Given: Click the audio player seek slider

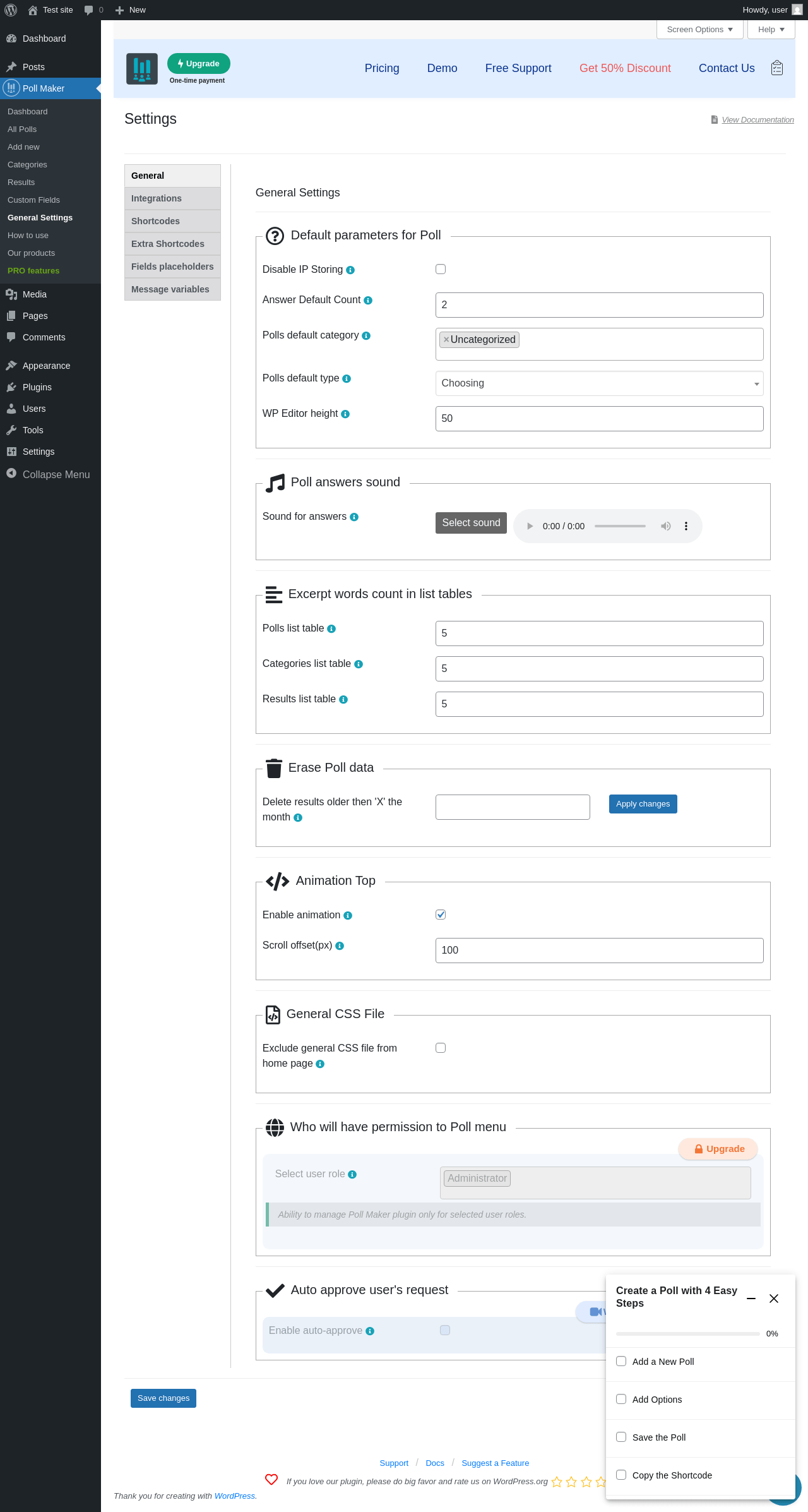Looking at the screenshot, I should point(620,526).
